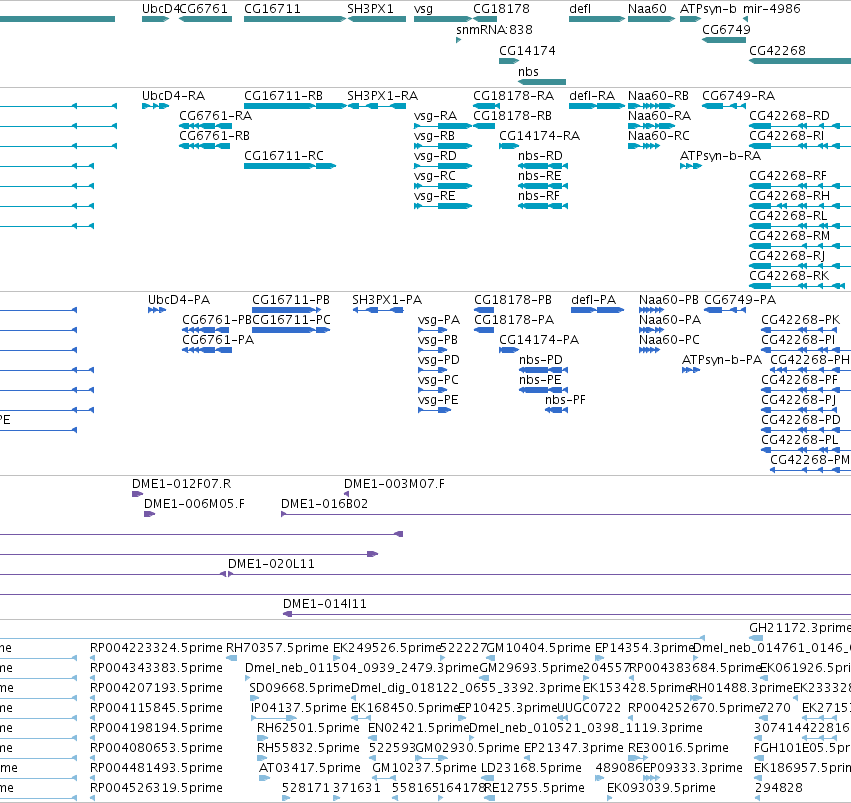
Task: Select the SH3PX1-RA transcript label
Action: click(383, 95)
